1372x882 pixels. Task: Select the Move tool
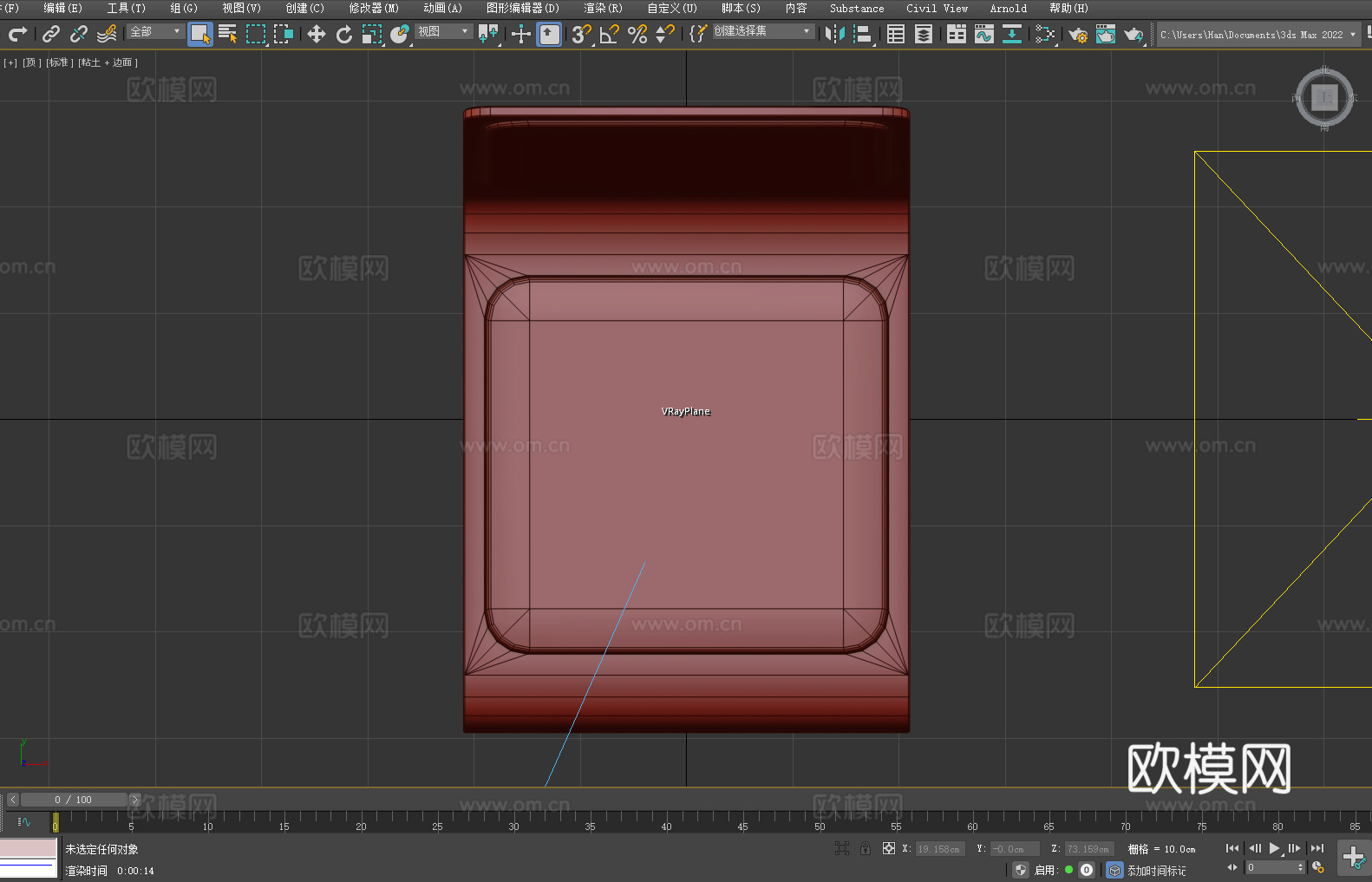pos(317,34)
